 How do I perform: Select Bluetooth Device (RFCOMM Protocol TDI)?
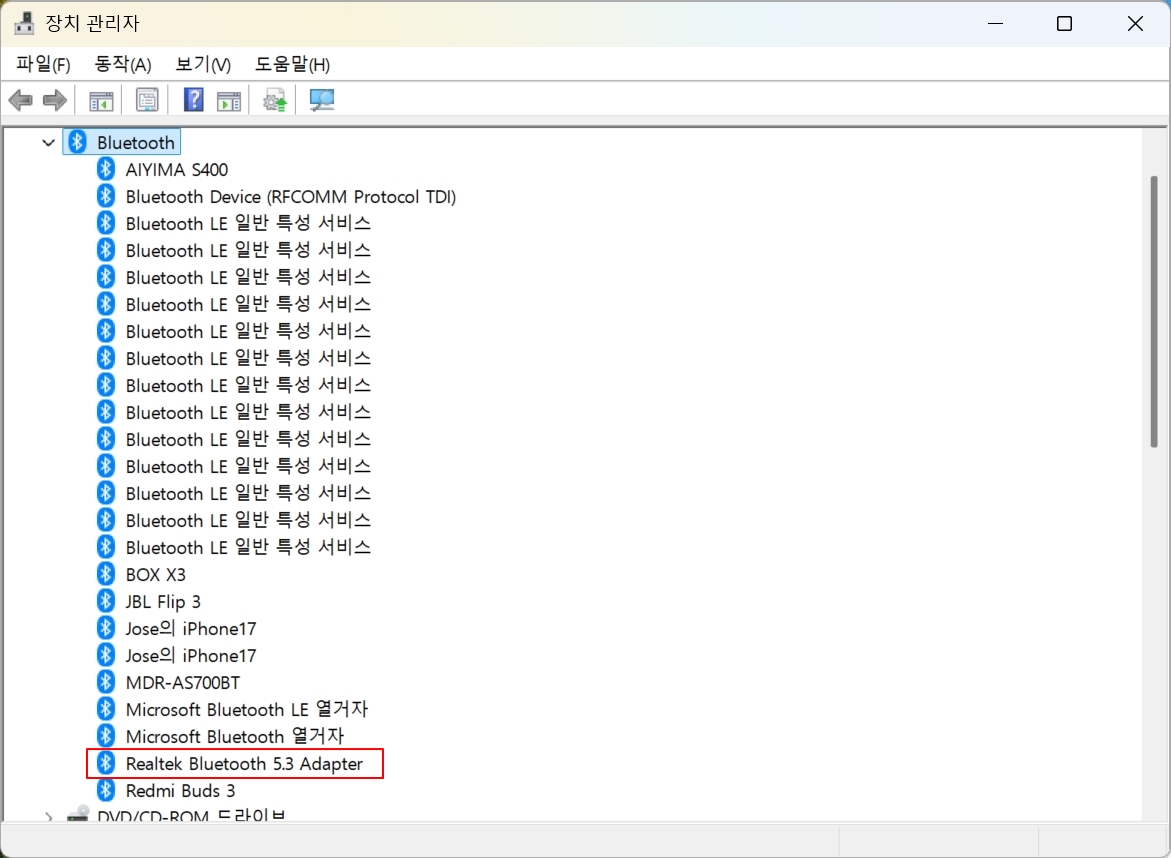[x=291, y=196]
